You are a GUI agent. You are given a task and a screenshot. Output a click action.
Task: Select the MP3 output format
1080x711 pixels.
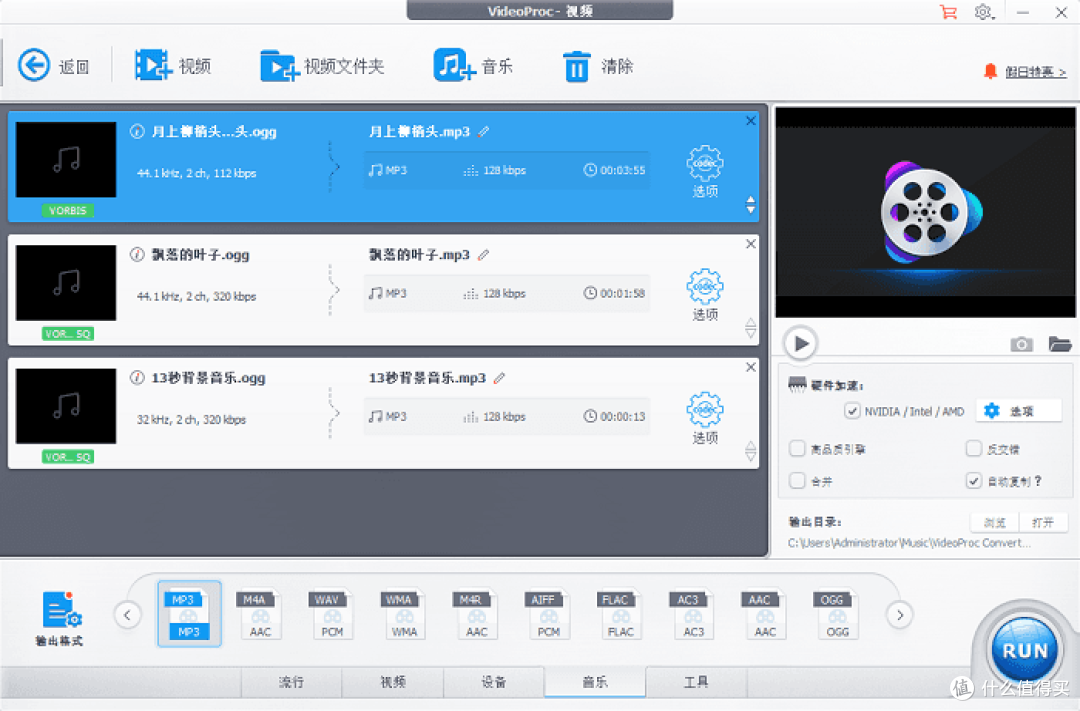click(x=189, y=614)
